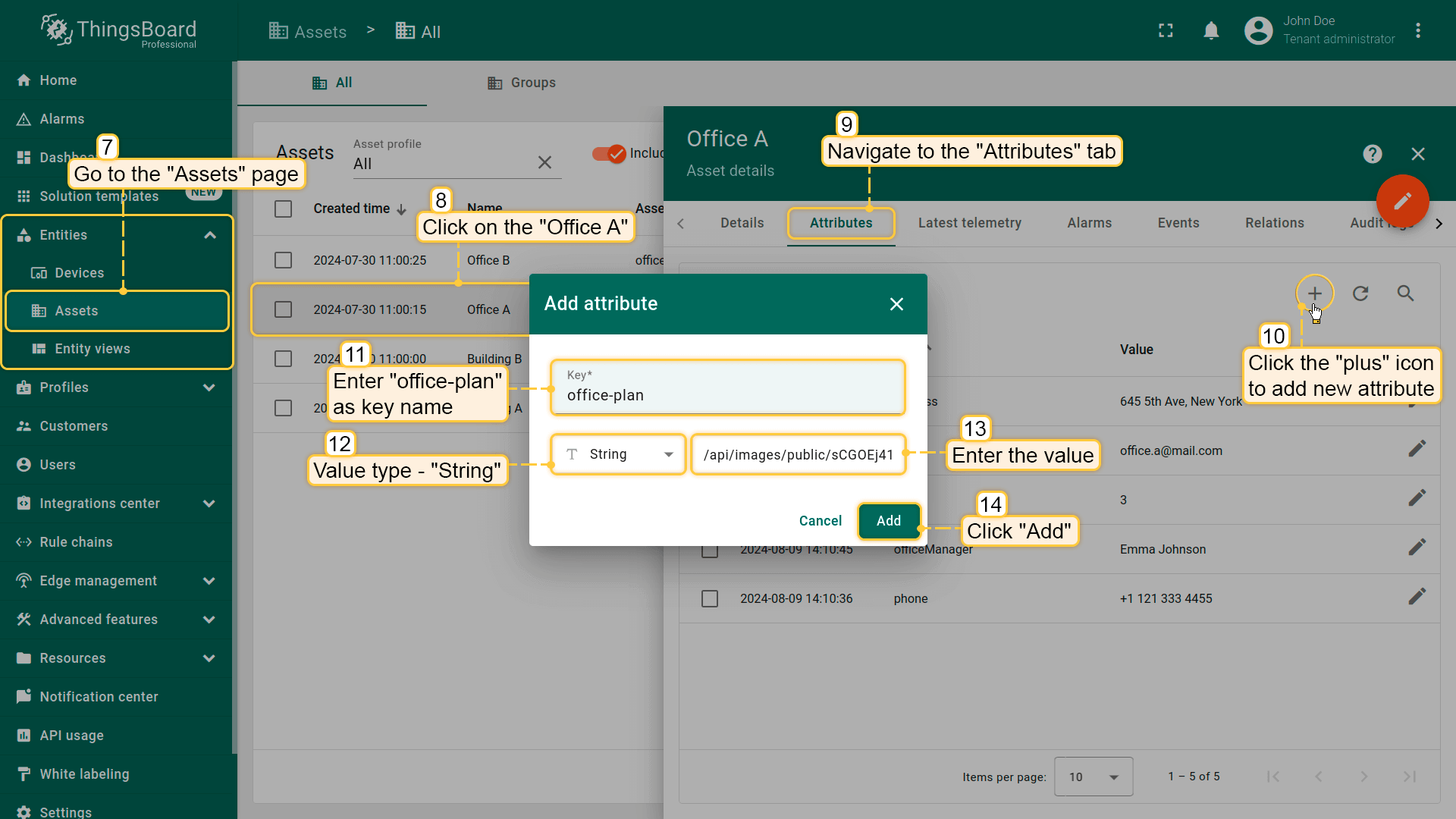The width and height of the screenshot is (1456, 819).
Task: Click the Add button in dialog
Action: pos(888,521)
